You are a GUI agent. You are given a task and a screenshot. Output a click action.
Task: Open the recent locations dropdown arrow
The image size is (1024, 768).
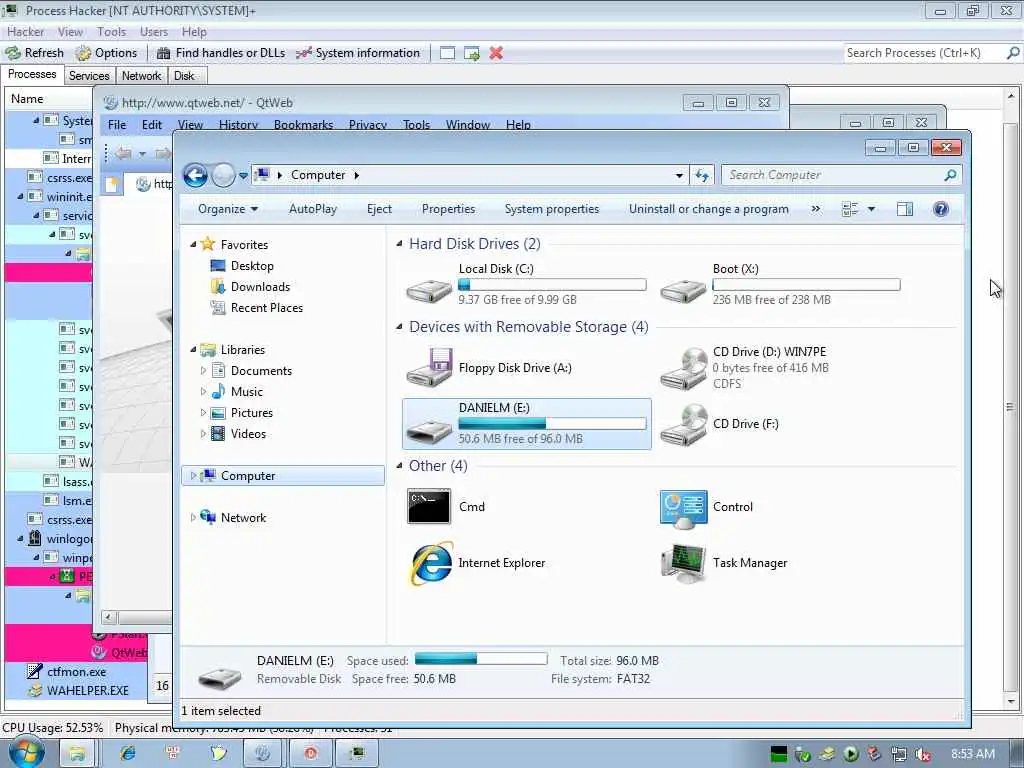[243, 176]
